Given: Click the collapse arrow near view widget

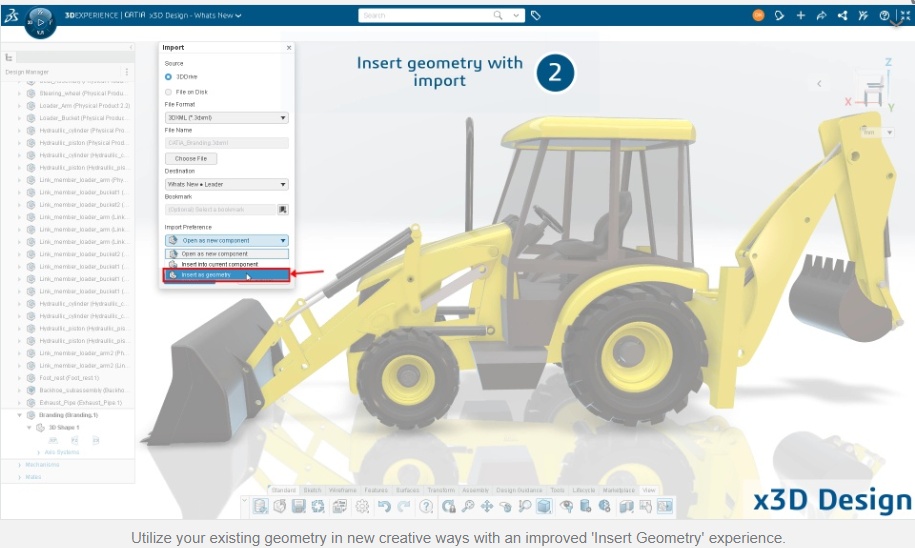Looking at the screenshot, I should (x=819, y=83).
